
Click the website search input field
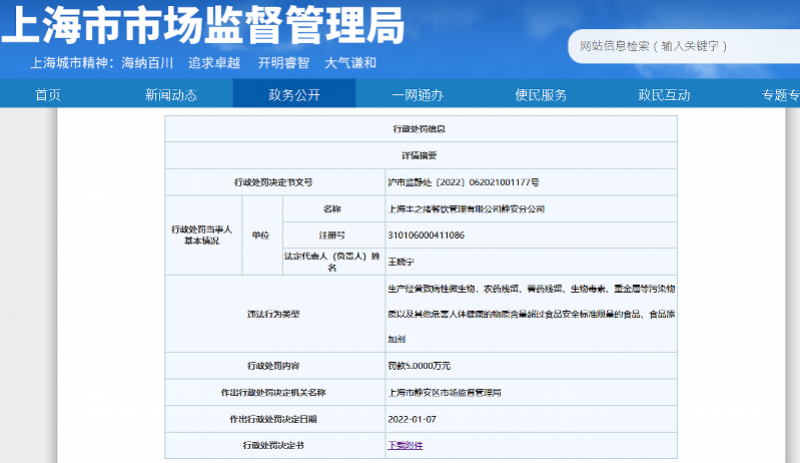[684, 46]
